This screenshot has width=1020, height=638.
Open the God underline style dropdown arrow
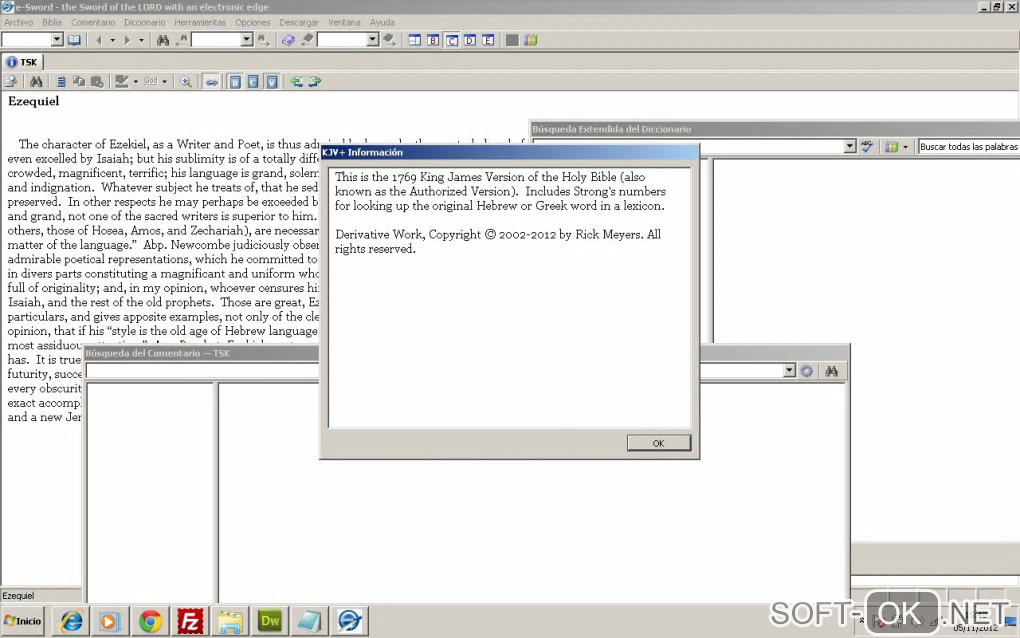(165, 81)
